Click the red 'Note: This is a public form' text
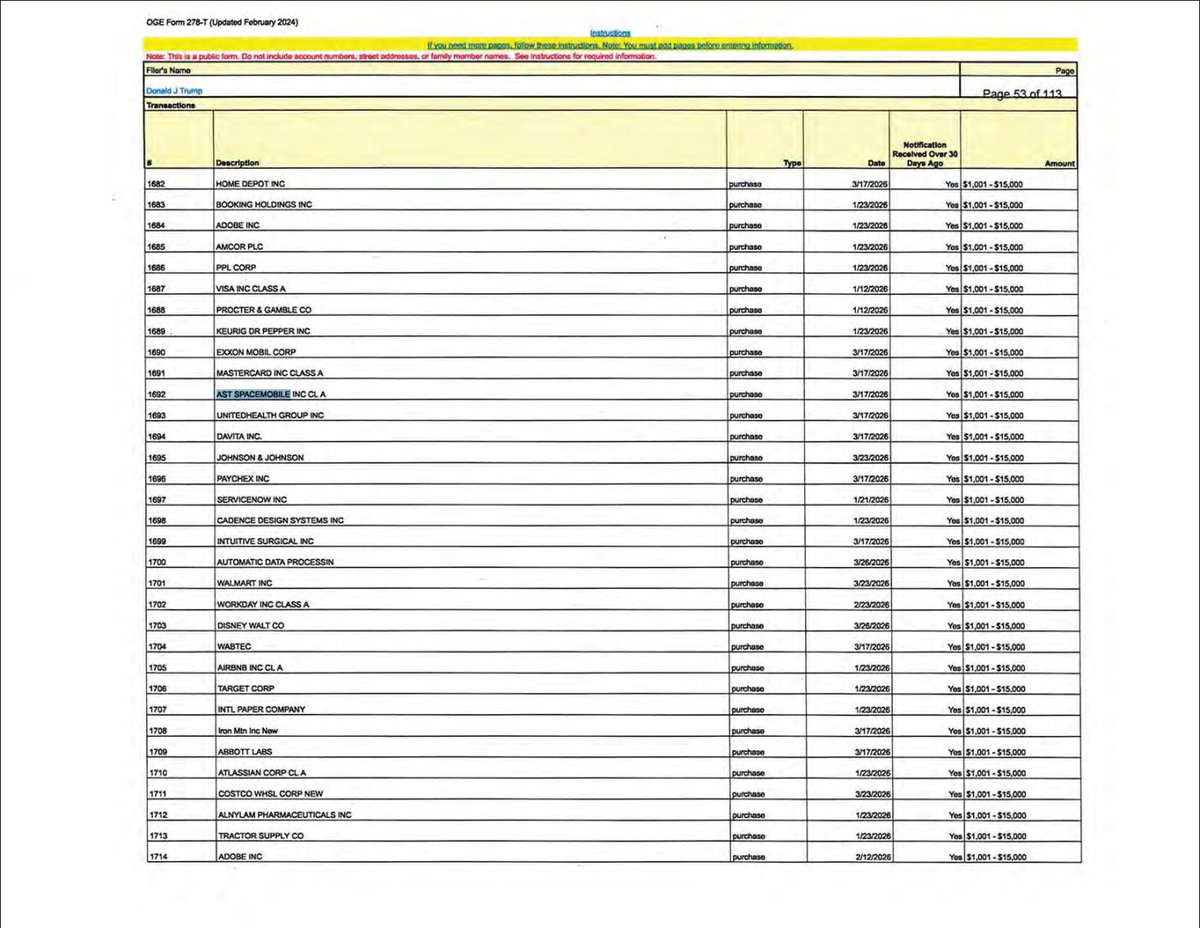This screenshot has width=1200, height=928. tap(400, 57)
